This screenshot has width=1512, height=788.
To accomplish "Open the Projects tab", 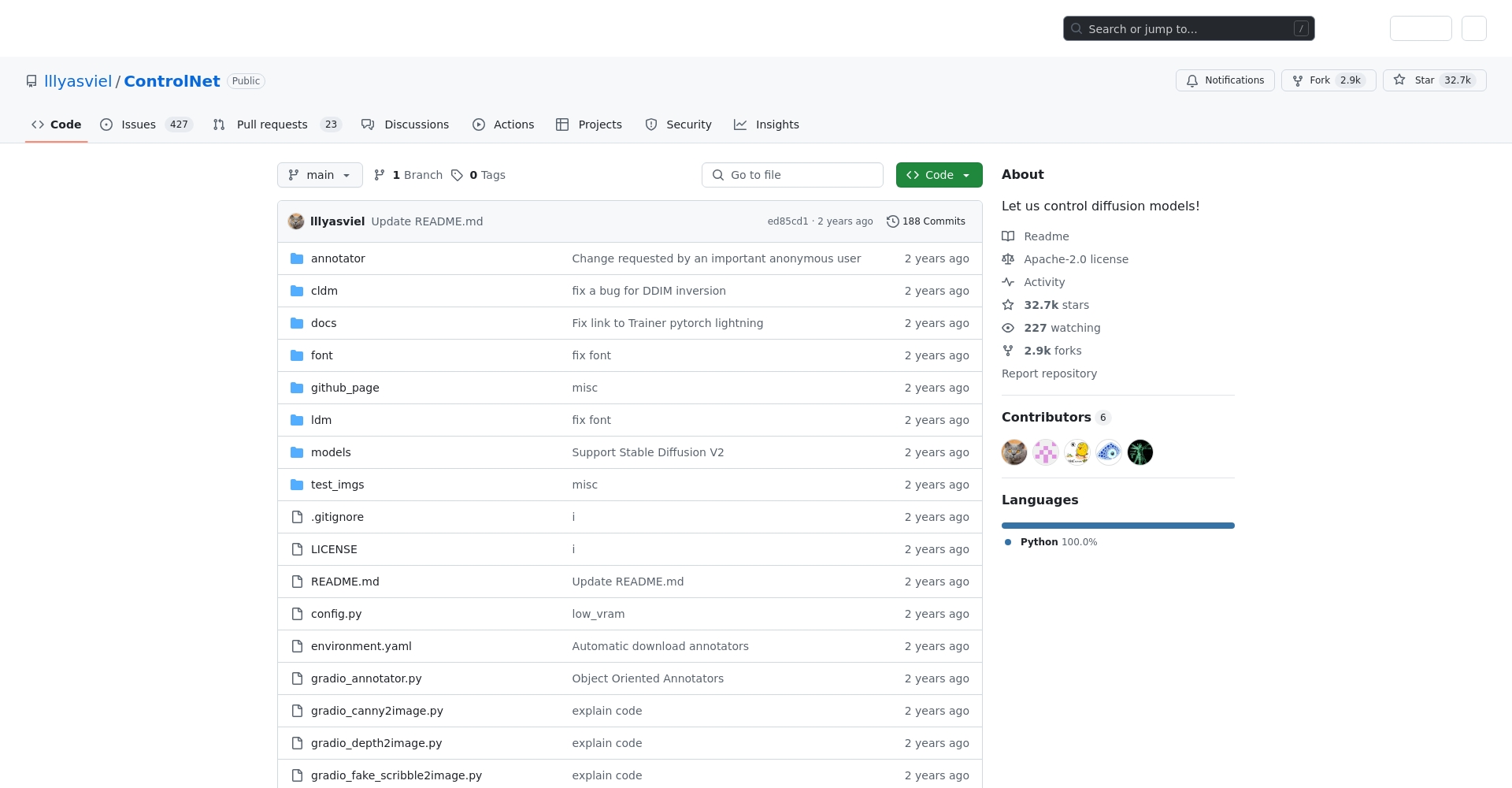I will click(589, 125).
